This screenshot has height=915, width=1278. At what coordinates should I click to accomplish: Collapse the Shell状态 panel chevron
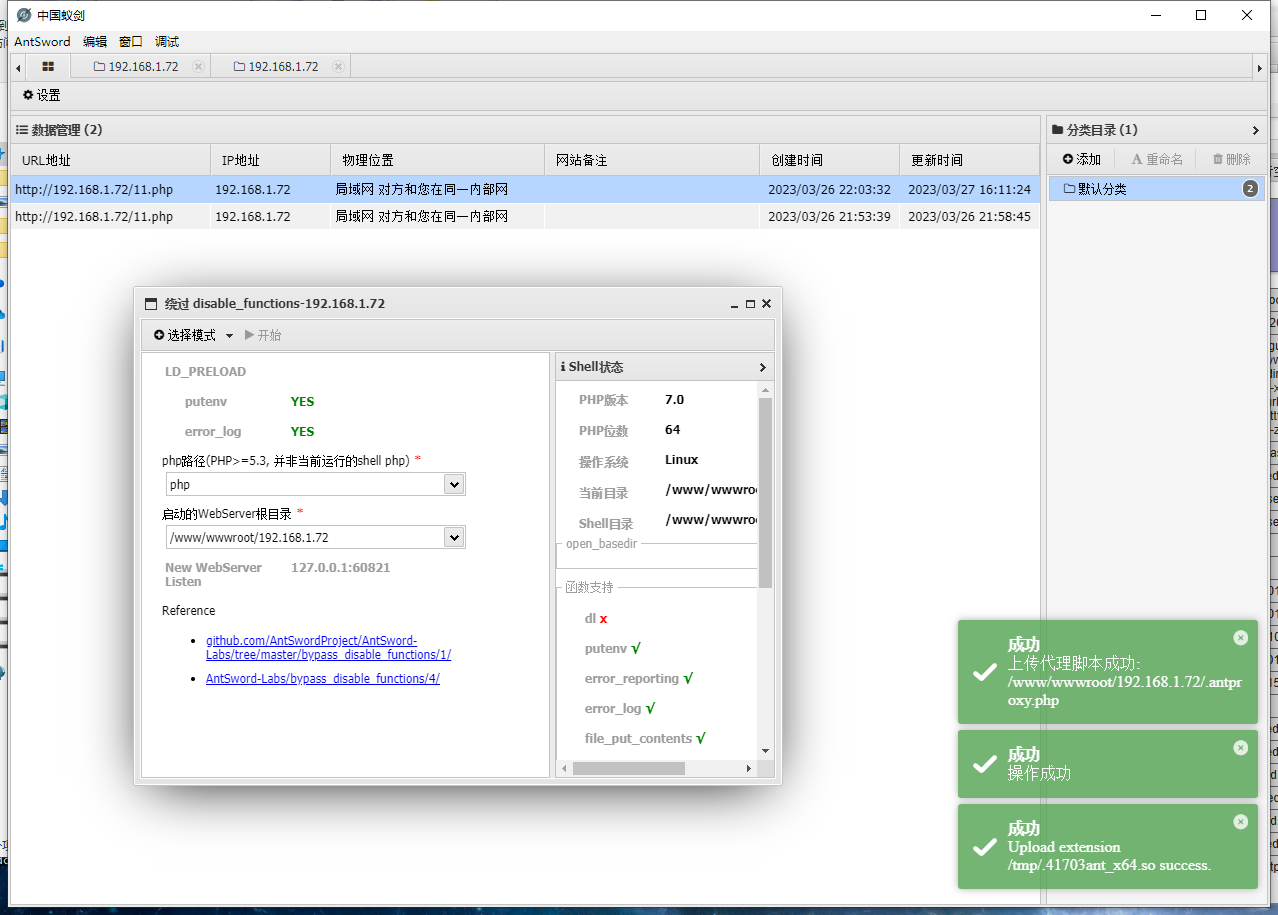(x=763, y=367)
